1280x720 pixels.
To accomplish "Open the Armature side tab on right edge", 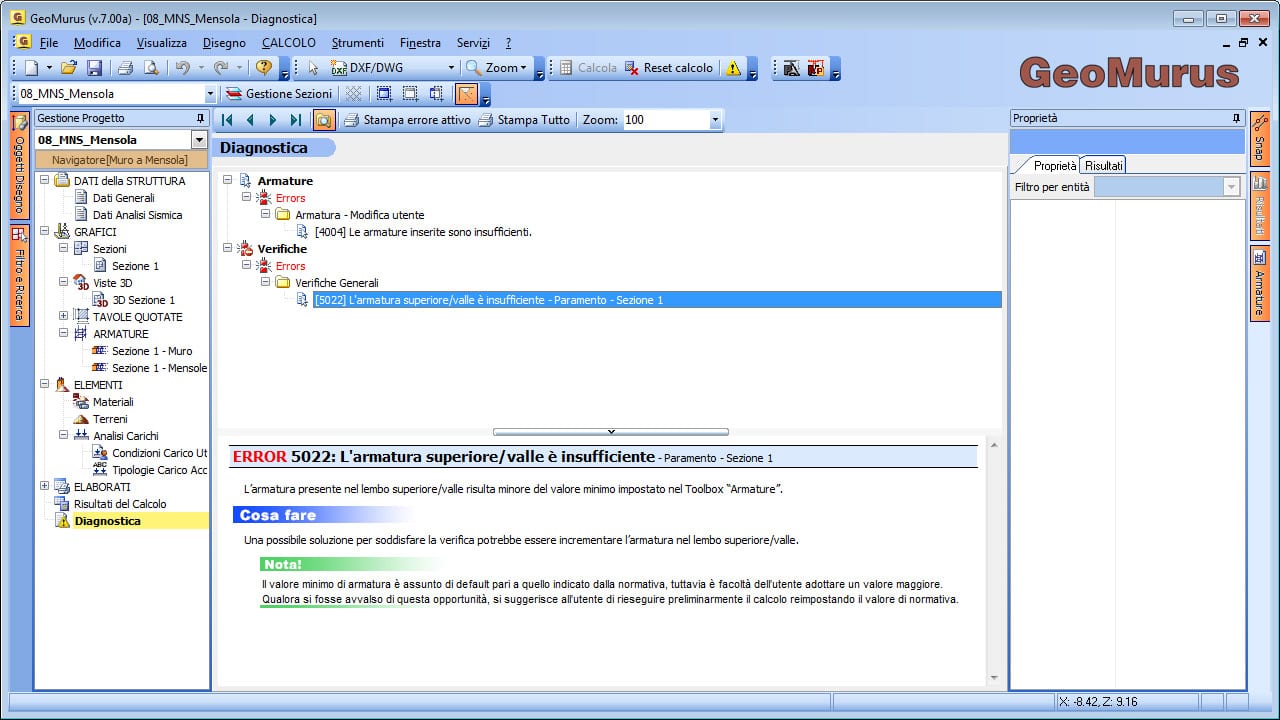I will pyautogui.click(x=1260, y=284).
